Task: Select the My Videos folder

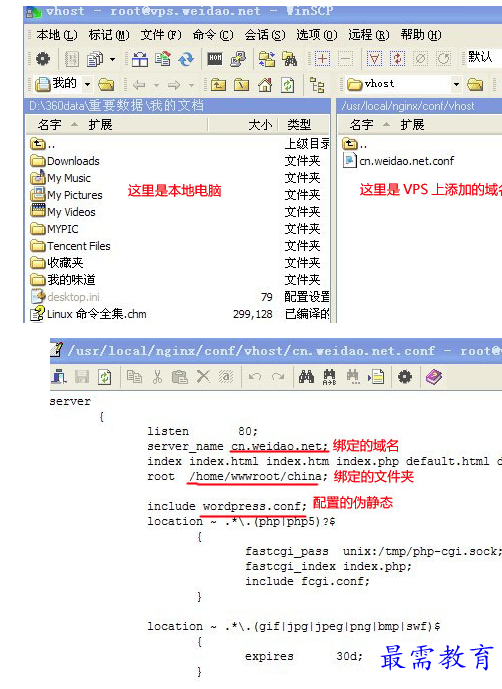Action: (63, 212)
